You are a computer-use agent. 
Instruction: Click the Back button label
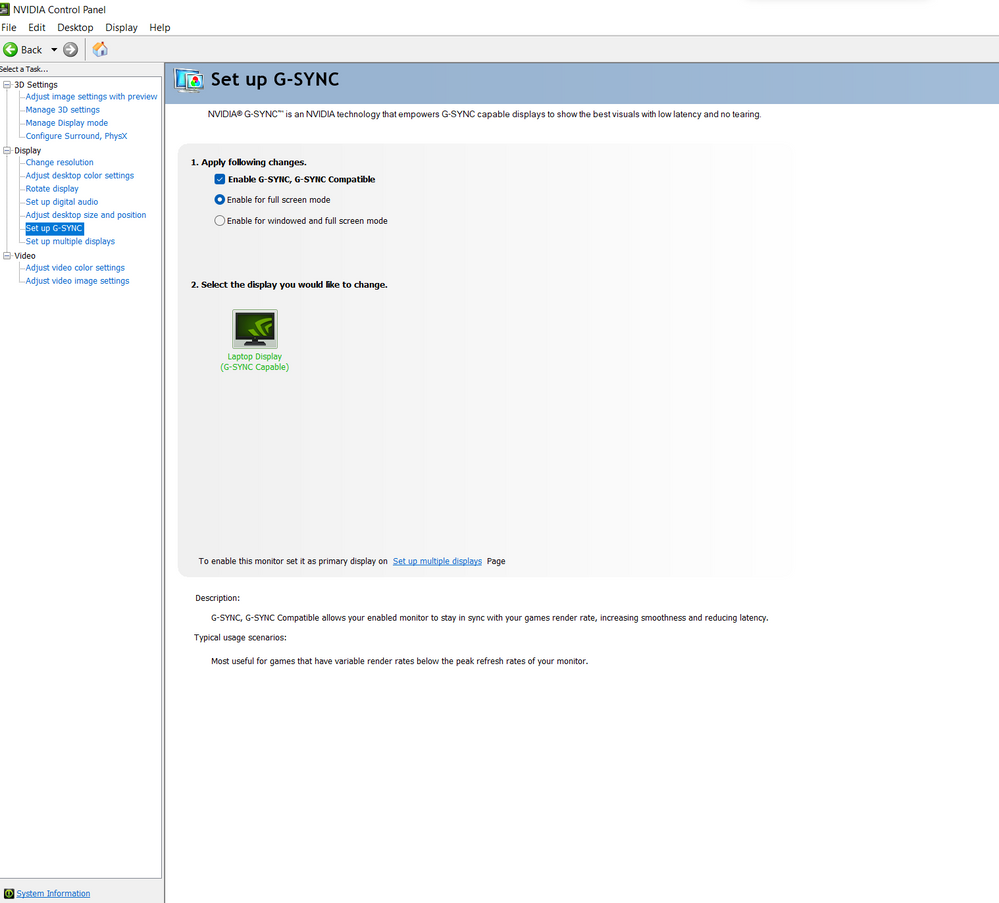(x=31, y=50)
